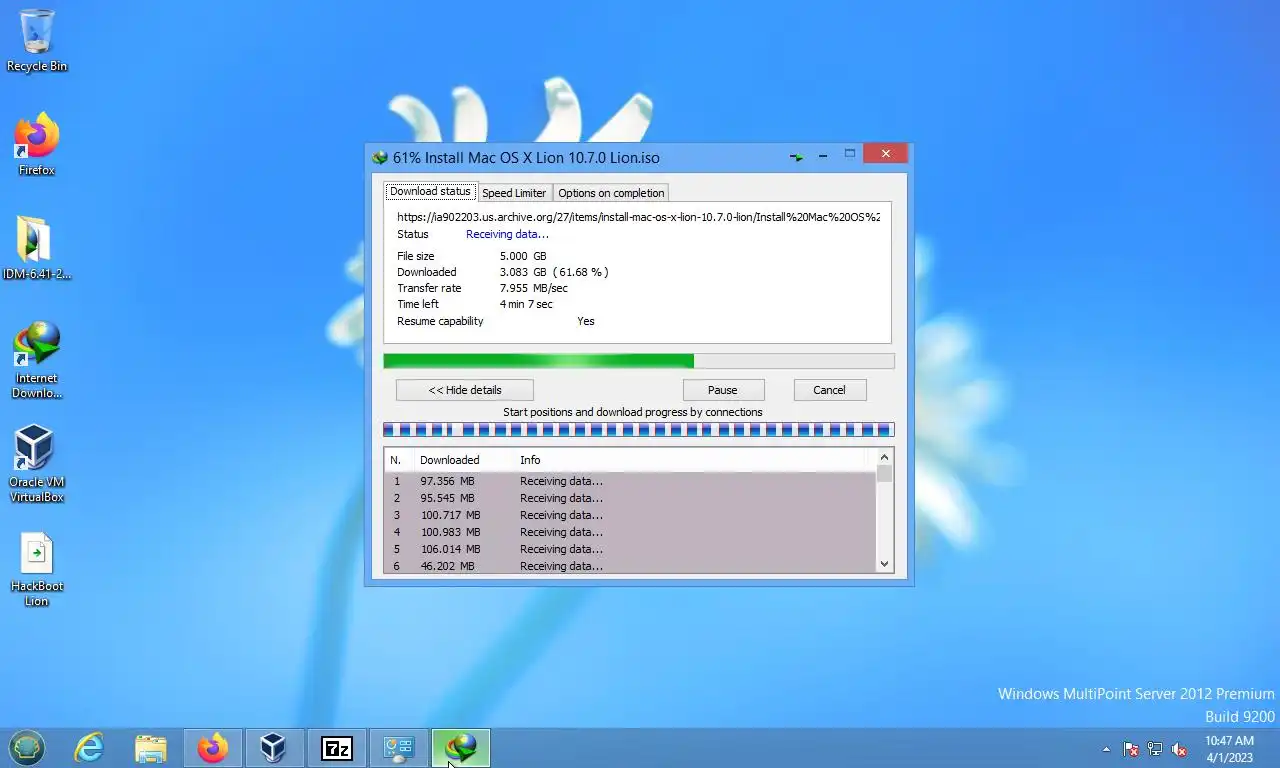The width and height of the screenshot is (1280, 768).
Task: Open the Recycle Bin desktop icon
Action: pyautogui.click(x=37, y=41)
